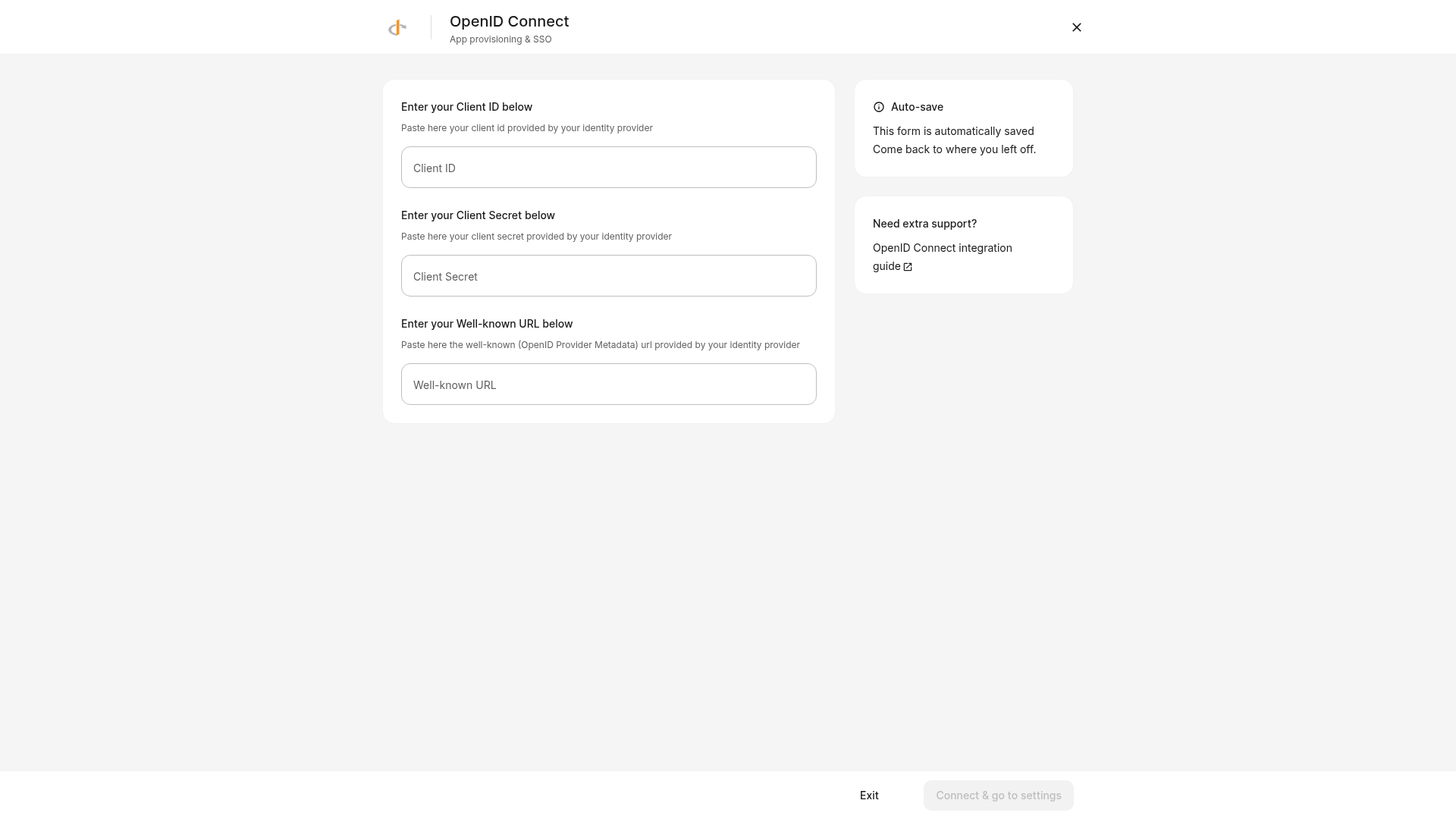Focus the Client ID input field

(609, 168)
